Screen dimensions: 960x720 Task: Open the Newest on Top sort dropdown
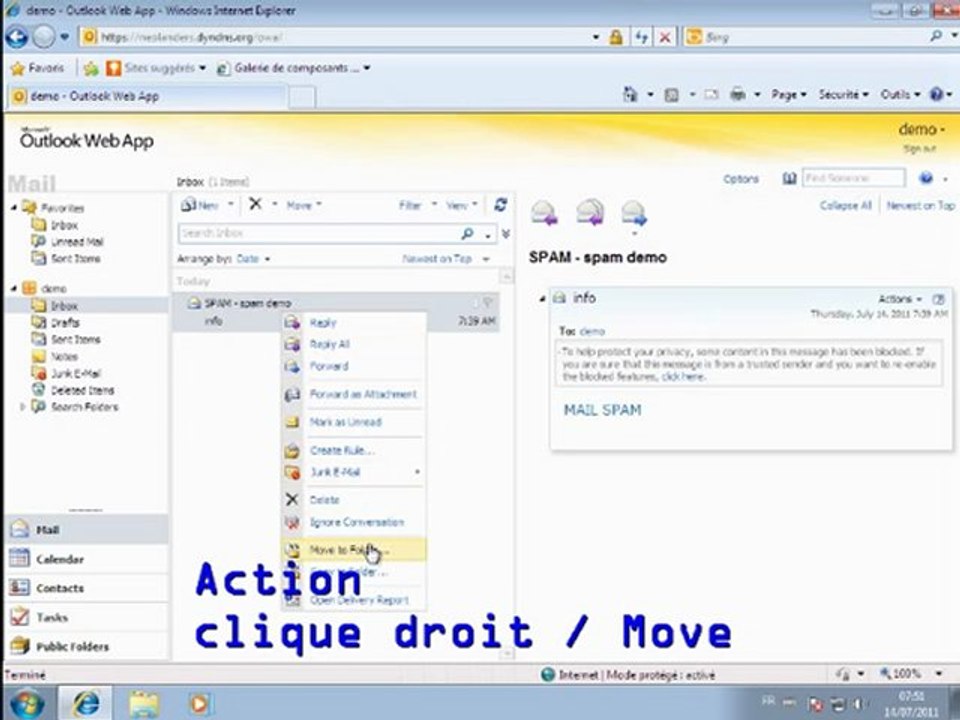click(x=446, y=259)
